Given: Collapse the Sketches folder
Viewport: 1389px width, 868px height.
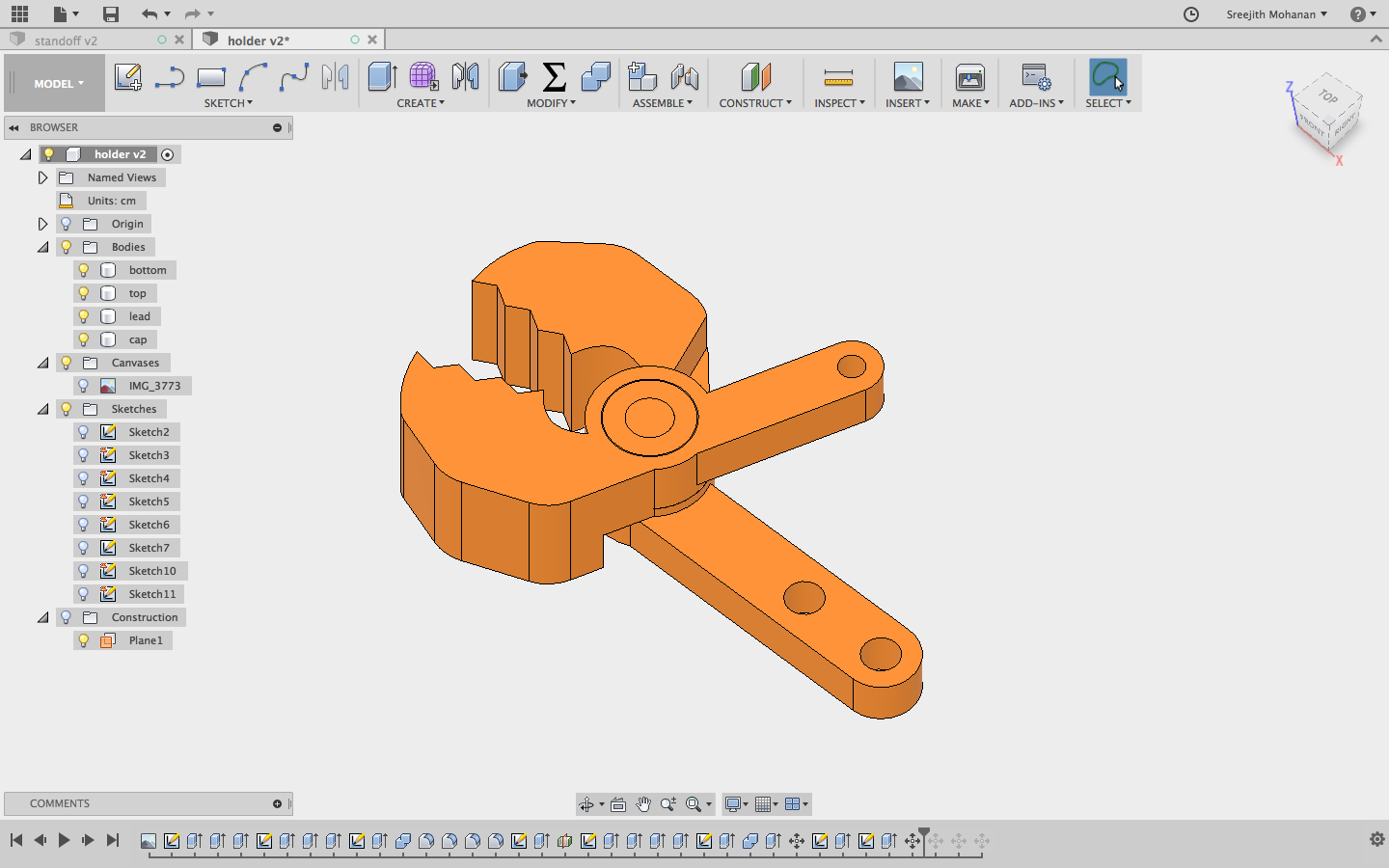Looking at the screenshot, I should [x=42, y=409].
